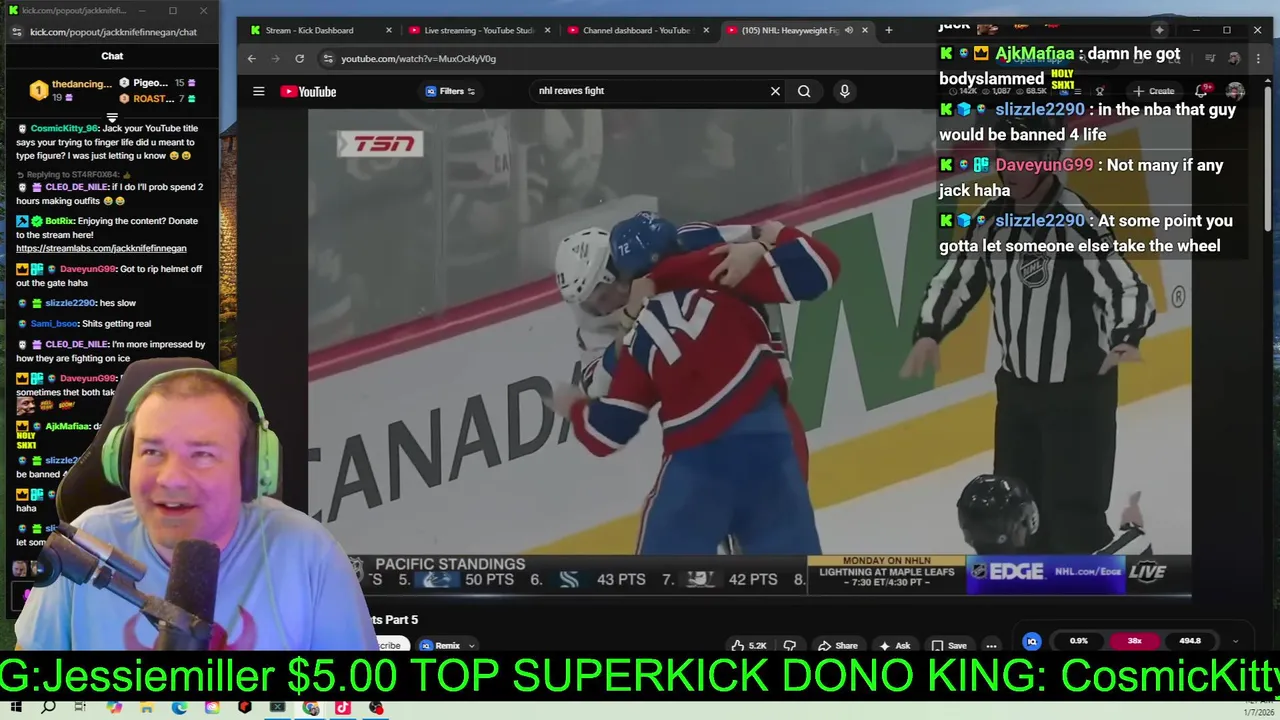This screenshot has height=720, width=1280.
Task: Dislike the video
Action: [789, 645]
